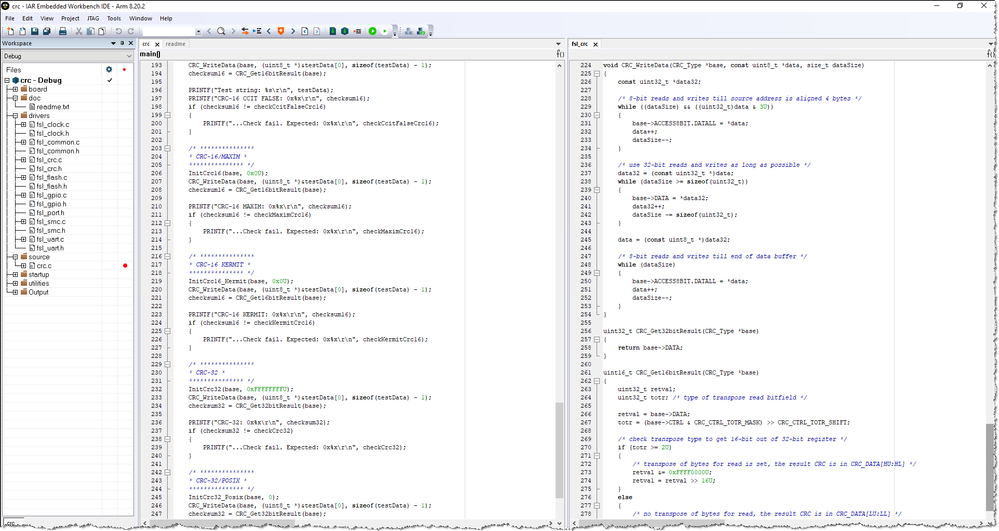Click the orange Toggle Breakpoint icon

280,32
